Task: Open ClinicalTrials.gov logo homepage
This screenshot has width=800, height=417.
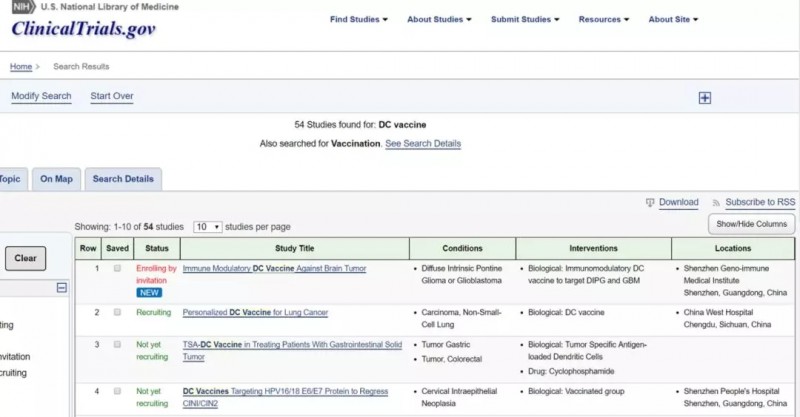Action: pos(83,29)
